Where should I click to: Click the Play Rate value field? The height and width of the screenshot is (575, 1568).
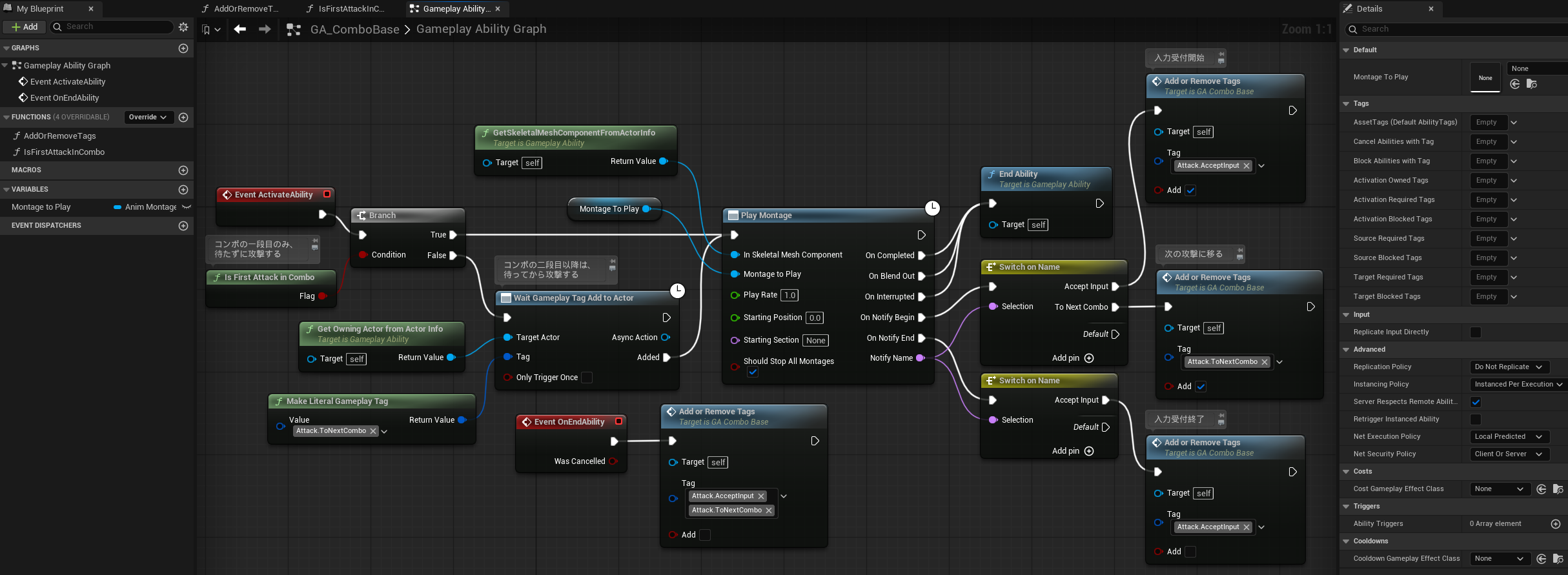point(789,295)
